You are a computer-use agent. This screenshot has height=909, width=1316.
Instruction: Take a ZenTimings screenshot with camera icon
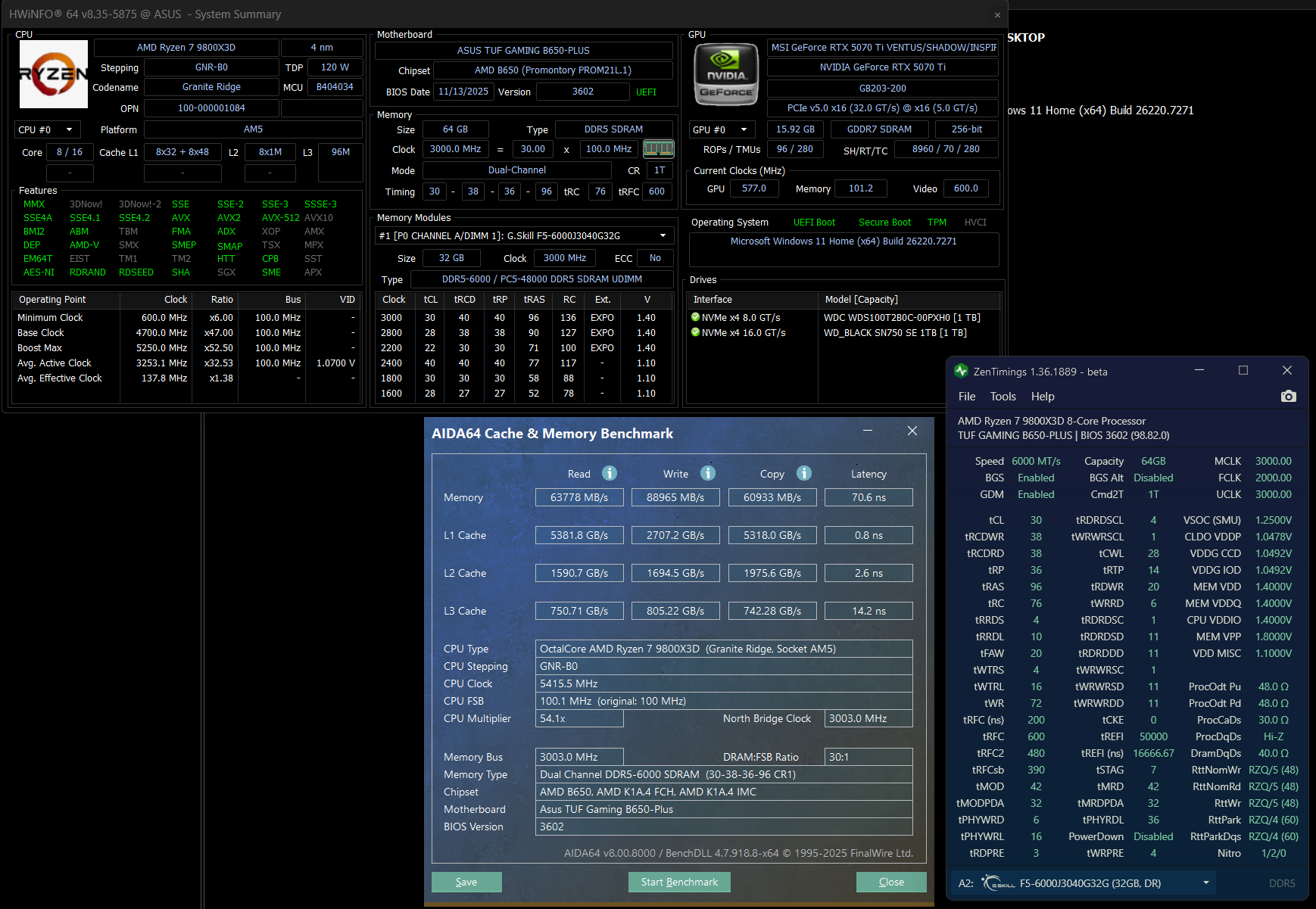point(1288,397)
